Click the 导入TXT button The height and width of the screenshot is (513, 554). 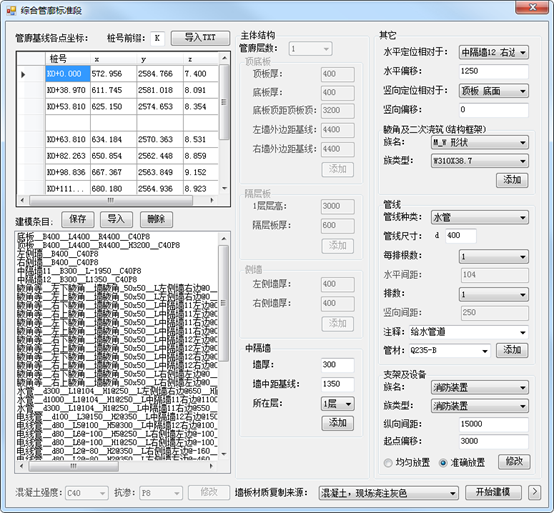[x=200, y=37]
